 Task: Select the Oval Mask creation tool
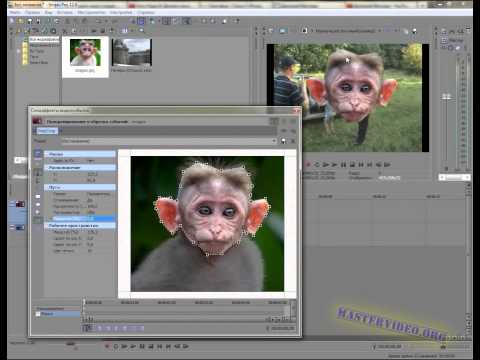[x=38, y=204]
